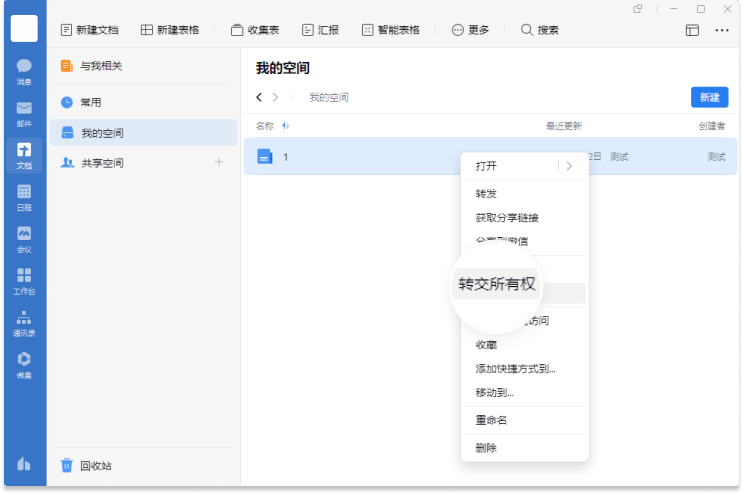The height and width of the screenshot is (494, 743).
Task: Select 转交所有权 in the context menu
Action: (497, 285)
